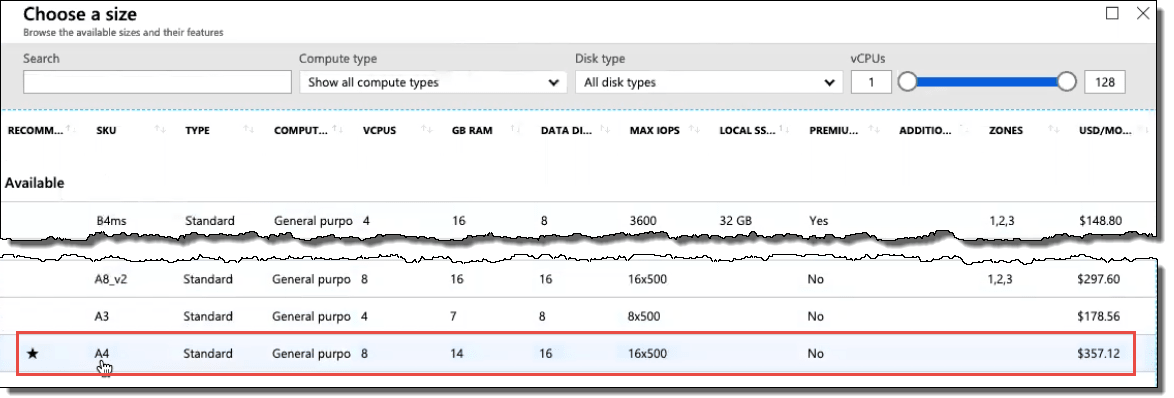Sort by the ADDITIO... column header
Viewport: 1174px width, 398px height.
[x=925, y=130]
